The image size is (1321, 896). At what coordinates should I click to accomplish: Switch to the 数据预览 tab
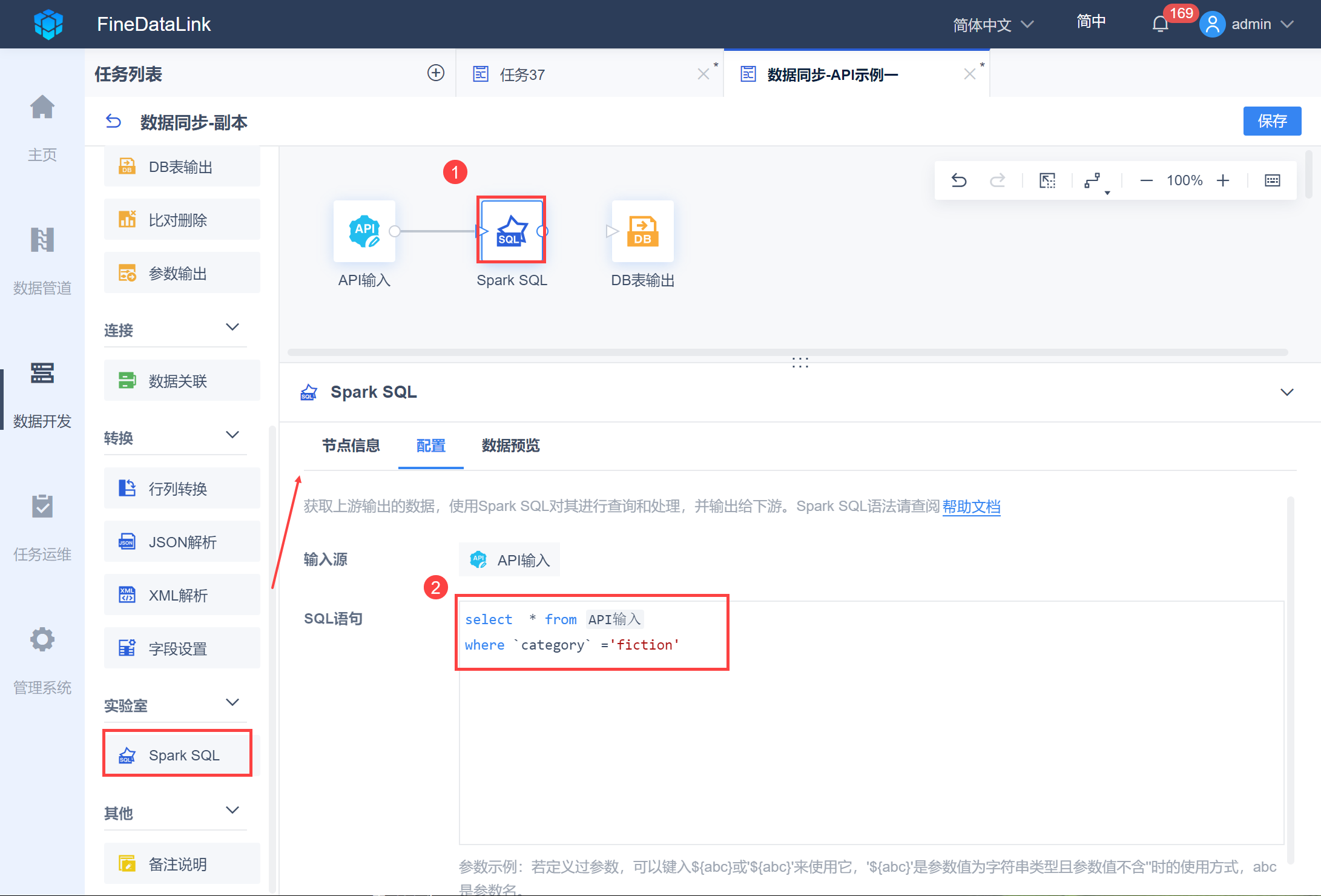(x=510, y=446)
